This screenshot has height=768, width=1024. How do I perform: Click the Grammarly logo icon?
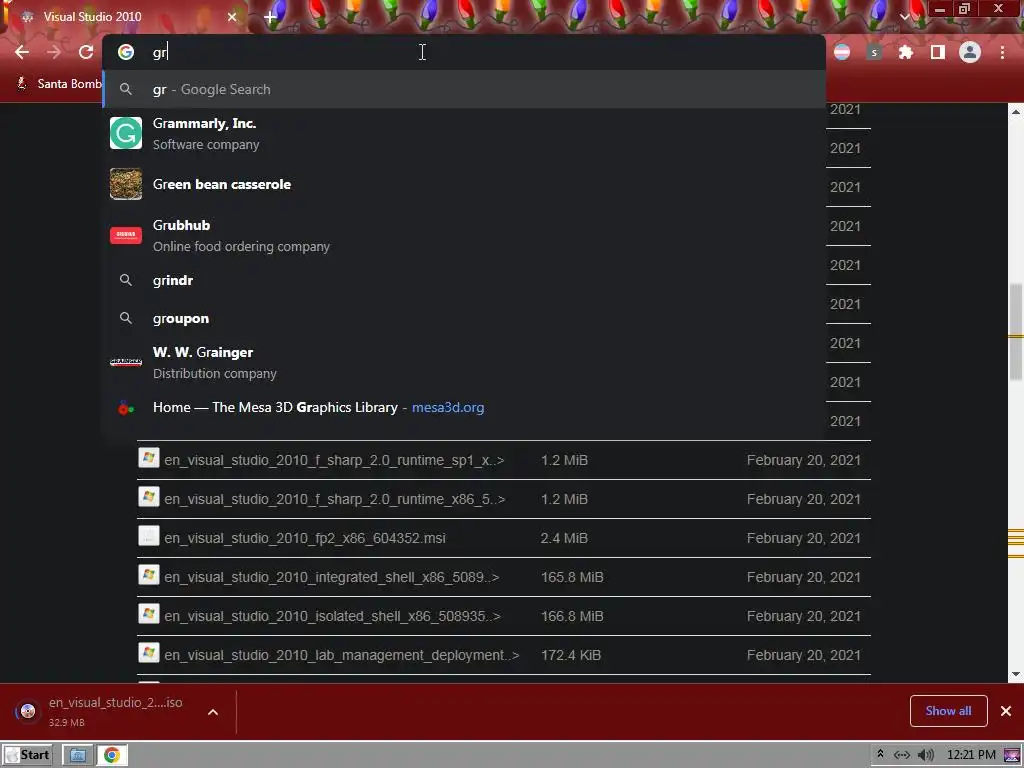tap(125, 133)
